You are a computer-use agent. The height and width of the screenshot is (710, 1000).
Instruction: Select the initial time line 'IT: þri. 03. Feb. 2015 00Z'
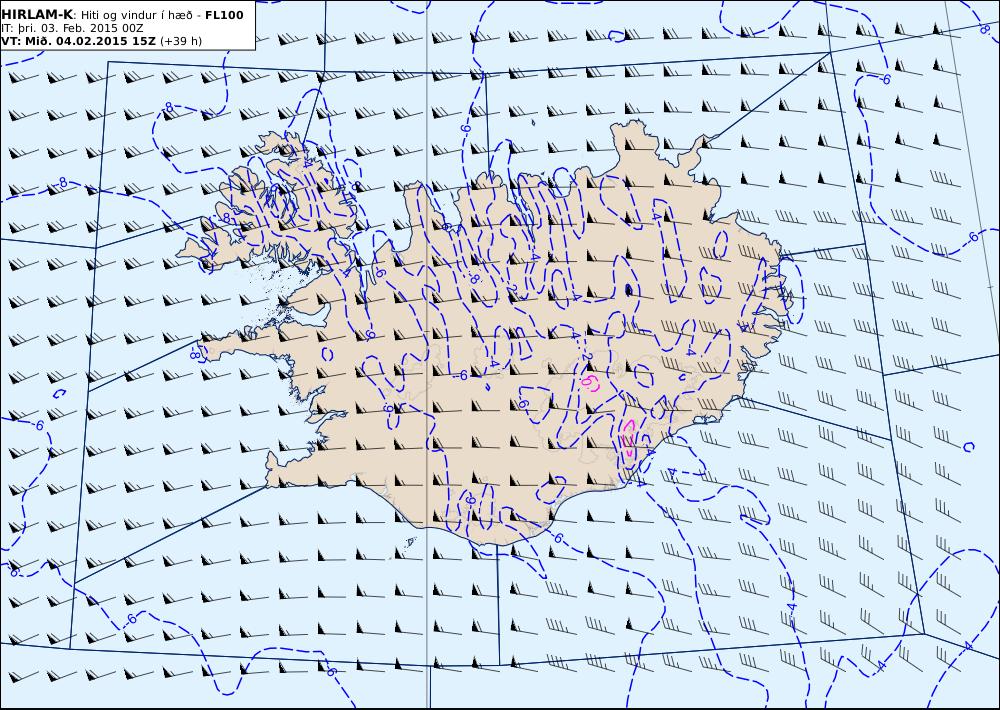(72, 28)
